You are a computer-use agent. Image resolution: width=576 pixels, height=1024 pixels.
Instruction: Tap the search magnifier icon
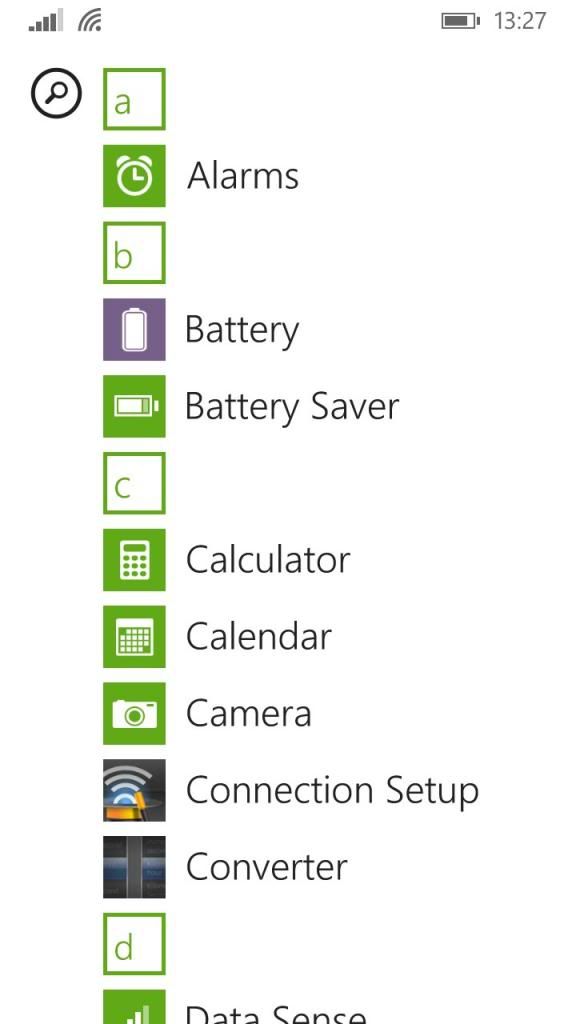point(56,94)
